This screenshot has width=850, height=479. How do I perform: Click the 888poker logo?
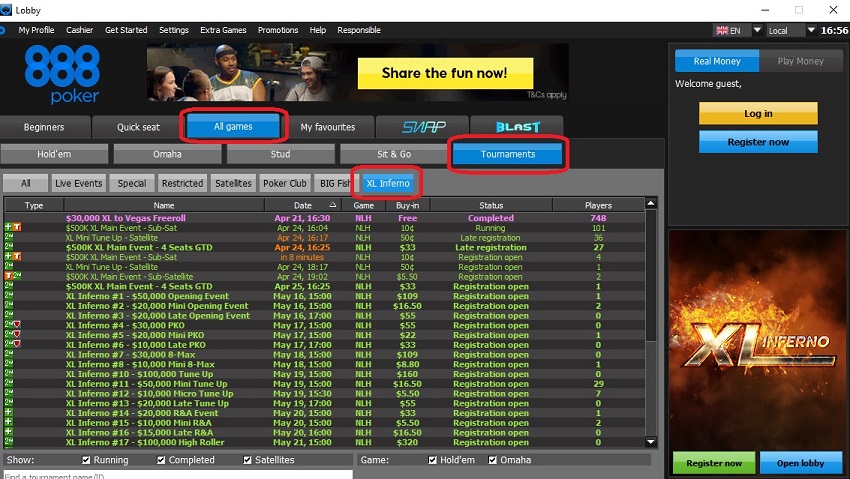[x=62, y=74]
